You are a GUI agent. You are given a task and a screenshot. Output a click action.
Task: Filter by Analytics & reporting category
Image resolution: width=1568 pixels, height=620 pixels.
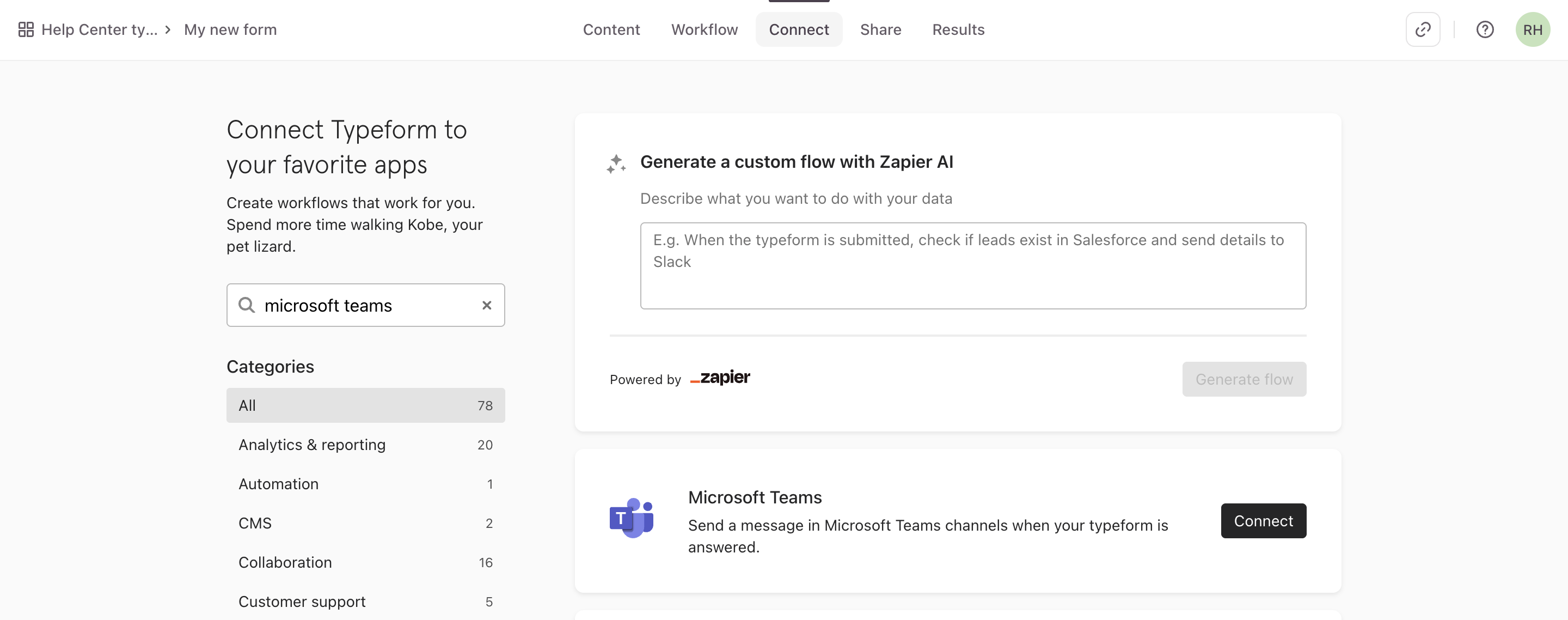click(x=365, y=445)
